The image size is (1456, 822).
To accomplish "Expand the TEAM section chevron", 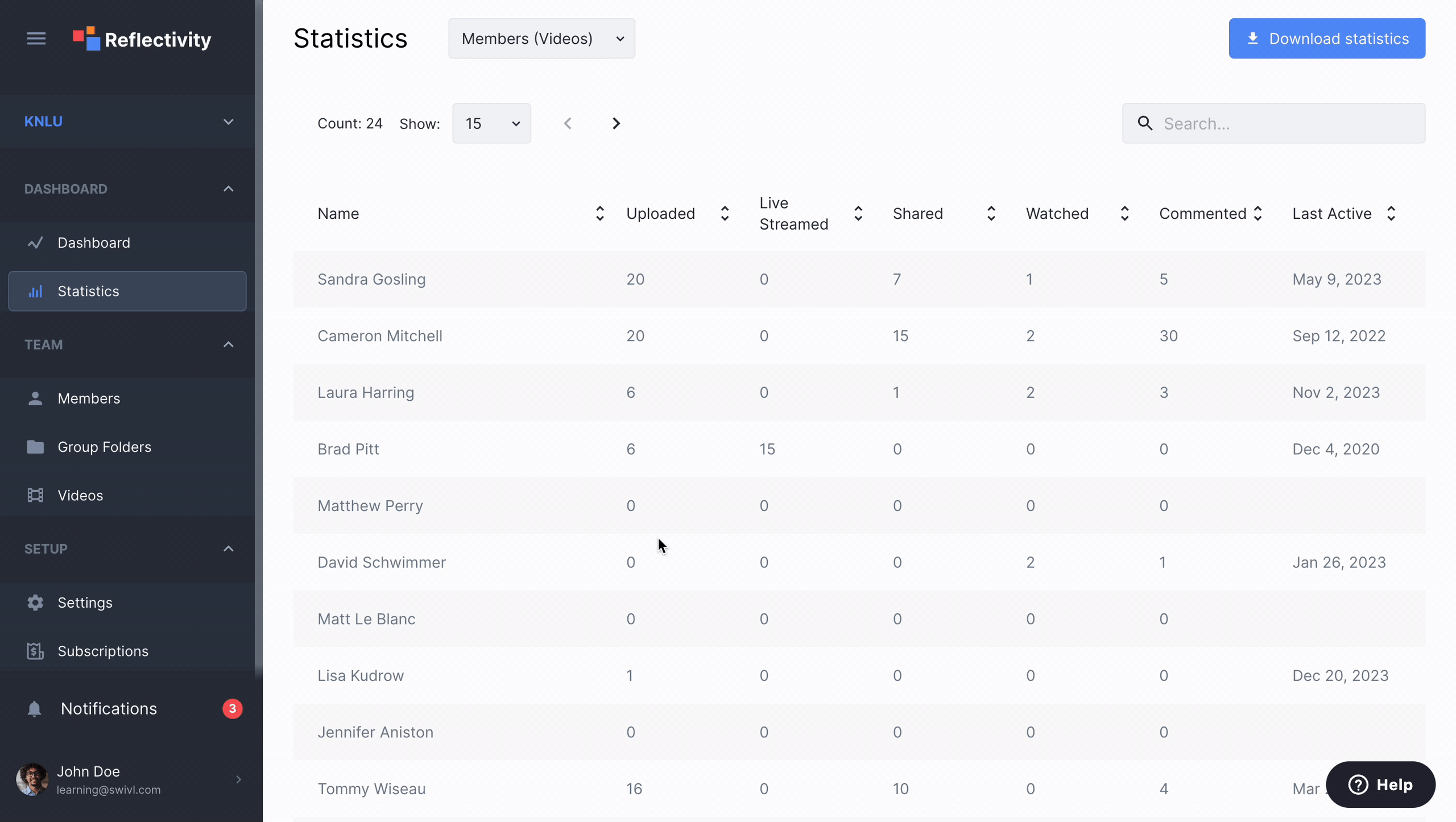I will pos(227,344).
